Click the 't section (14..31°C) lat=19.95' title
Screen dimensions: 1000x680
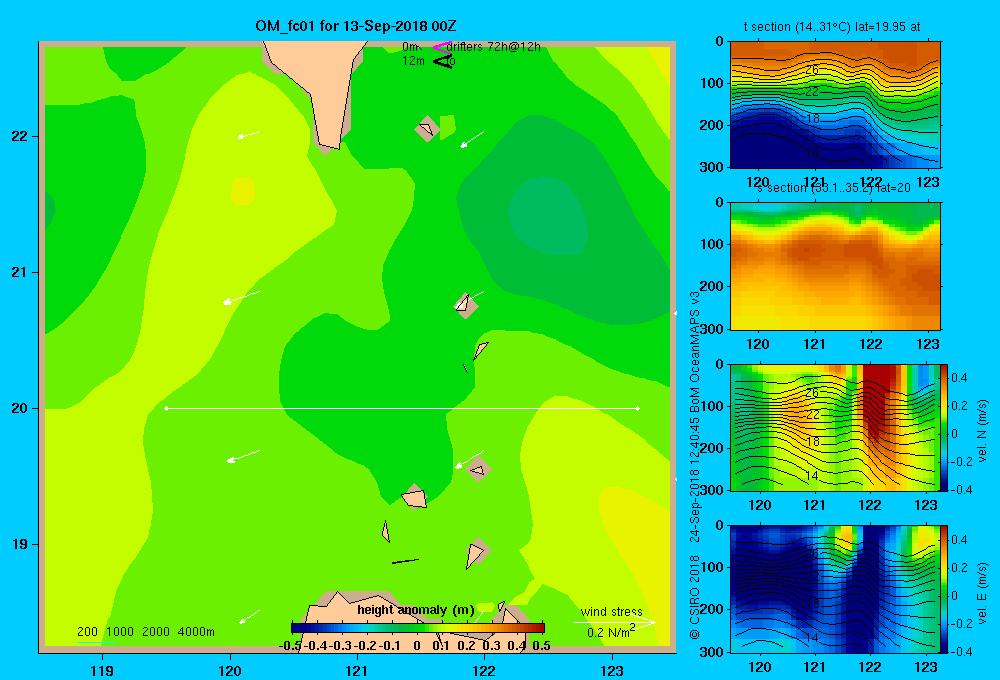click(832, 27)
